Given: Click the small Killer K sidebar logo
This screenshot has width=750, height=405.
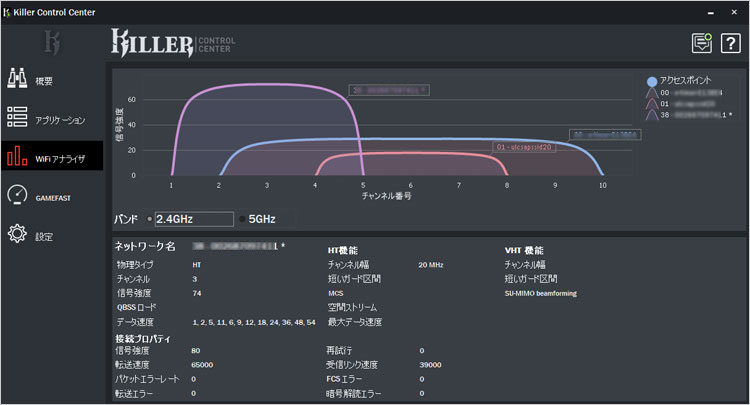Looking at the screenshot, I should [53, 43].
